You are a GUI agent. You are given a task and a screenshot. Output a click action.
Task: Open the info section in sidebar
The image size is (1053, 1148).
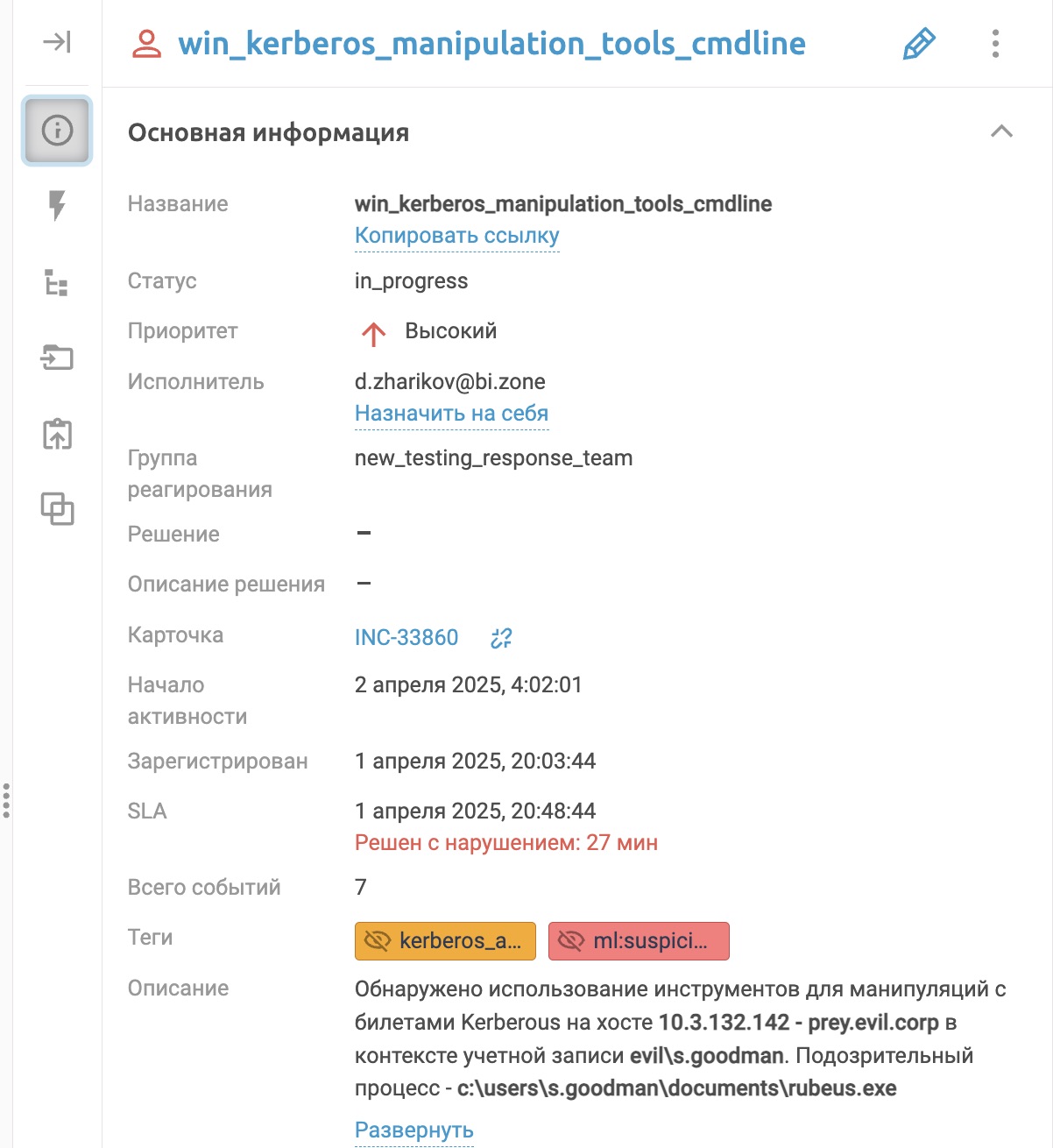point(57,131)
